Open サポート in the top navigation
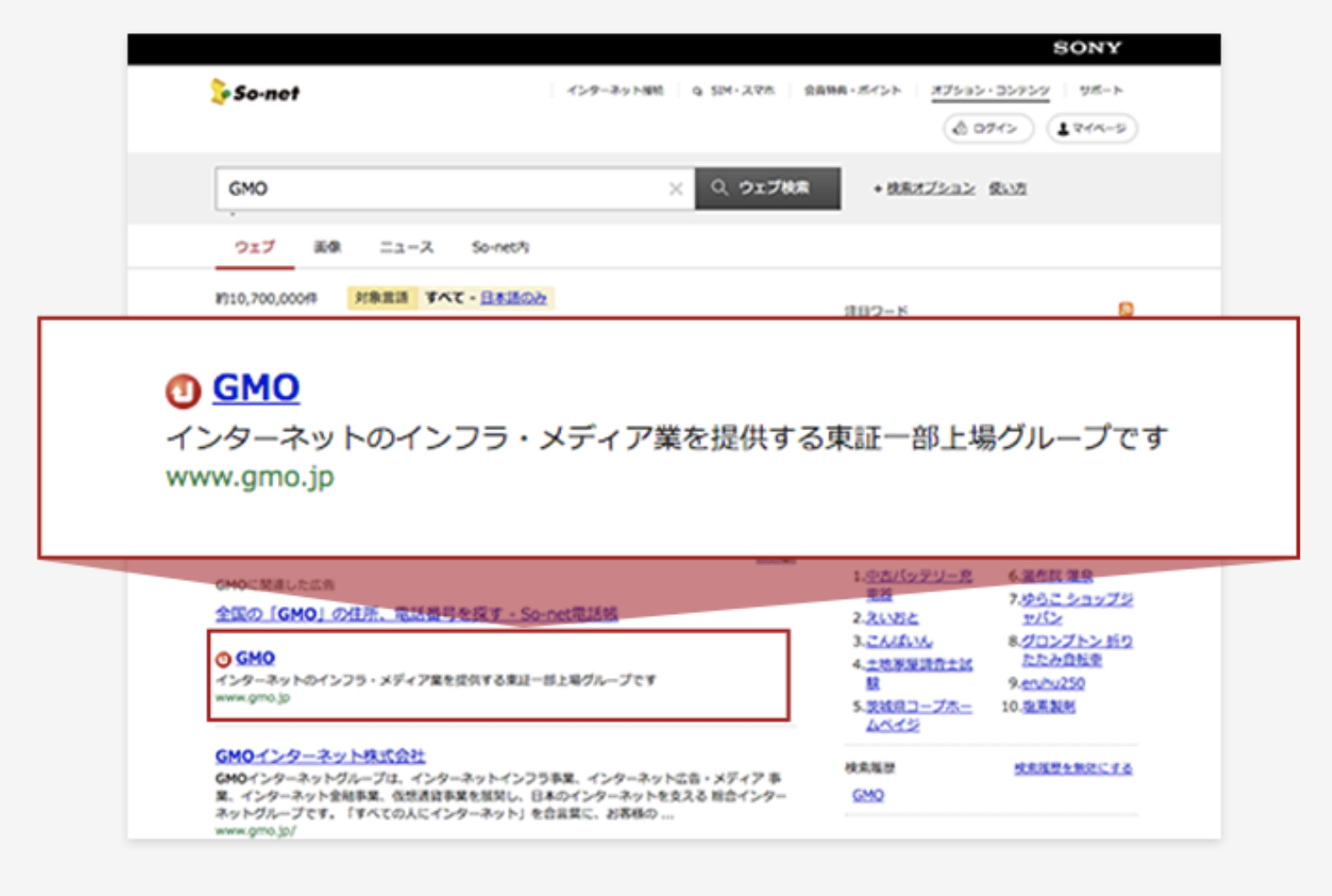Image resolution: width=1332 pixels, height=896 pixels. (1101, 90)
